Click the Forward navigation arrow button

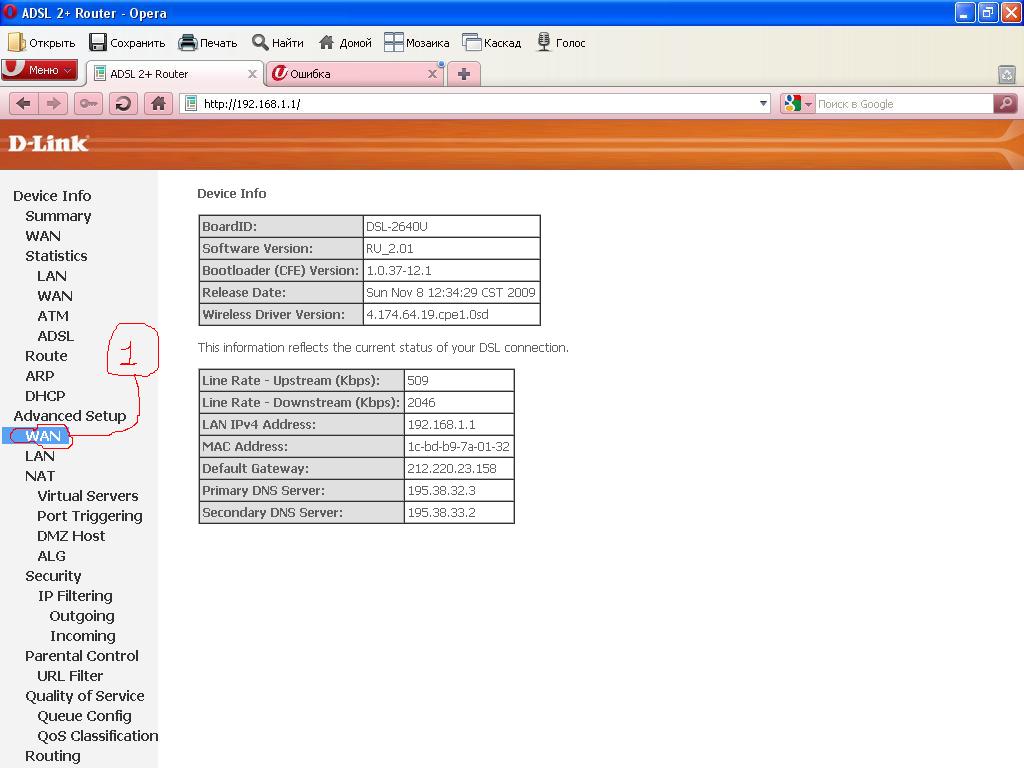point(54,103)
